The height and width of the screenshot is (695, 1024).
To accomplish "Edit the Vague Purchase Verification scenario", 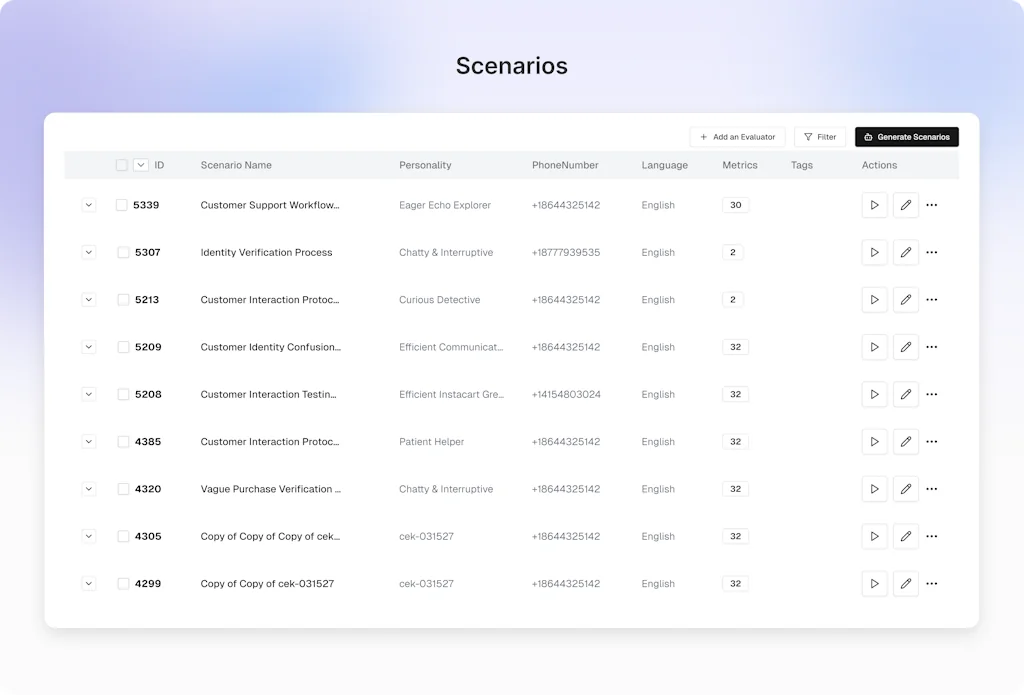I will pyautogui.click(x=906, y=489).
